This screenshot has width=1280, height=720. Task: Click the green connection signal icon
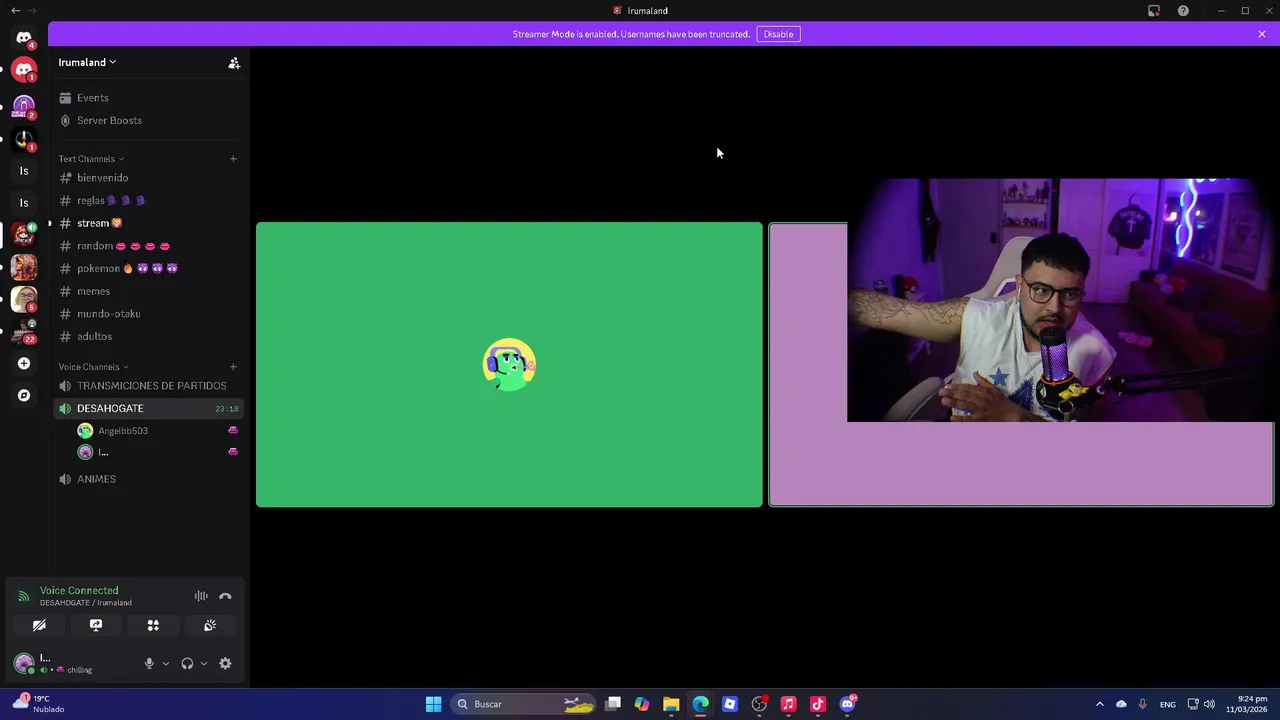[x=23, y=596]
